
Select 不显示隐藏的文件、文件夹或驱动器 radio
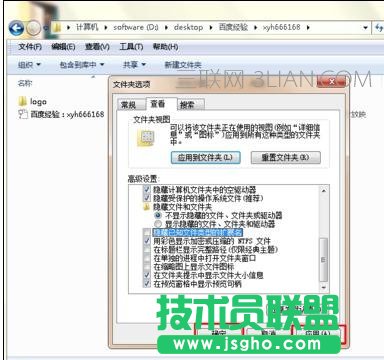tap(158, 215)
